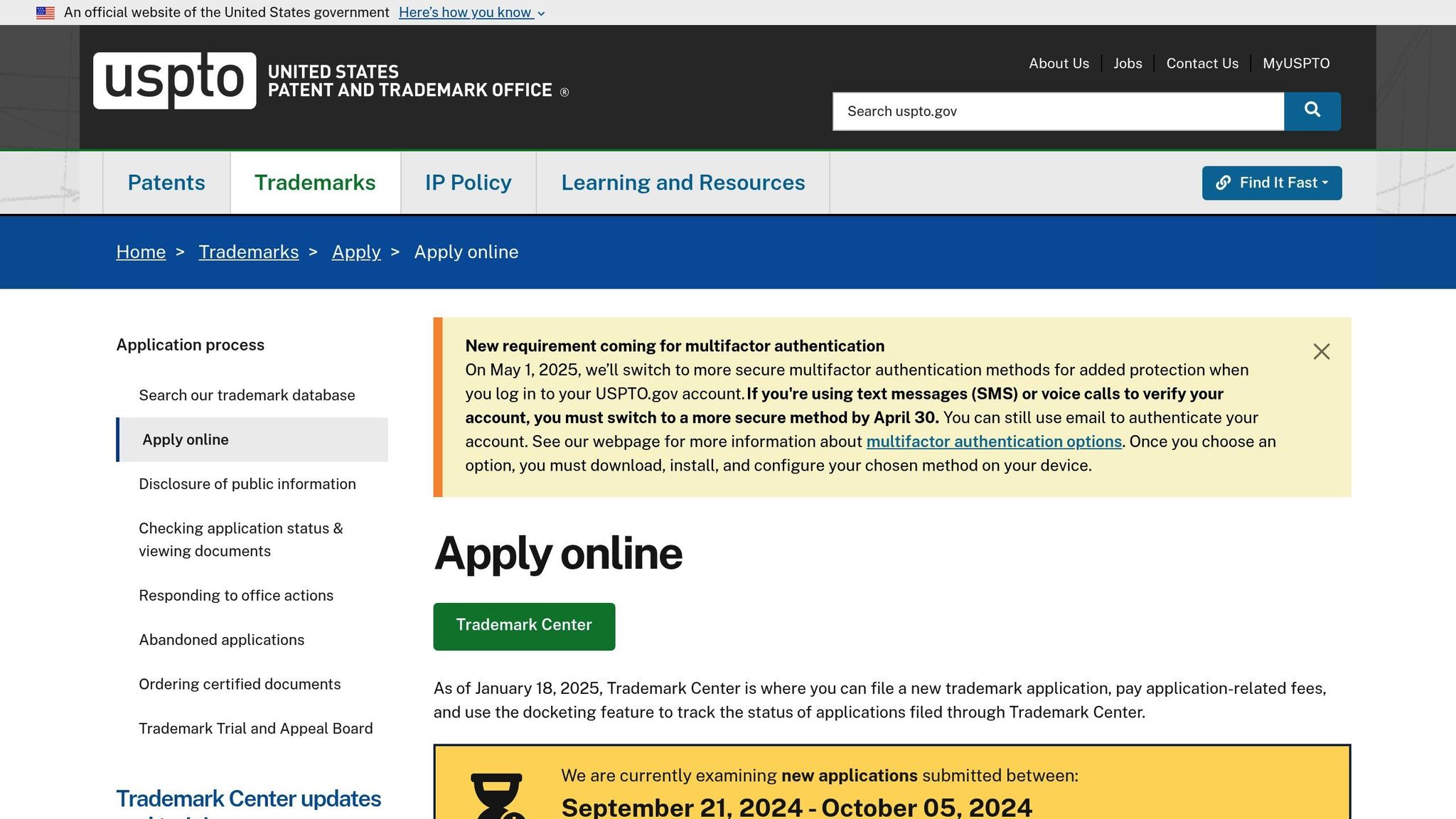Open Trademarks breadcrumb link
This screenshot has height=819, width=1456.
coord(248,252)
